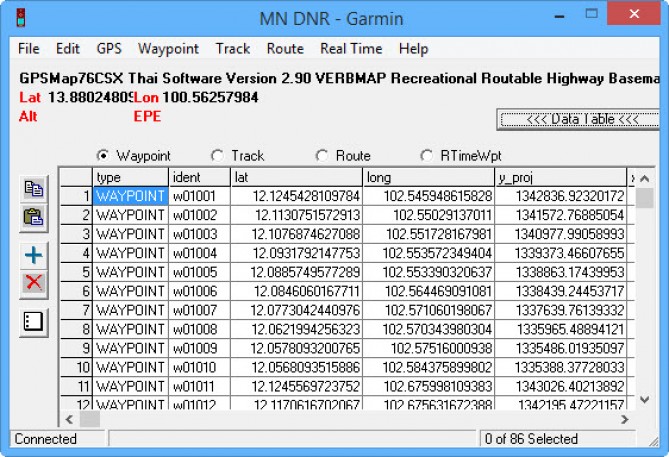Screen dimensions: 669x457
Task: Select the Track radio button
Action: click(217, 155)
